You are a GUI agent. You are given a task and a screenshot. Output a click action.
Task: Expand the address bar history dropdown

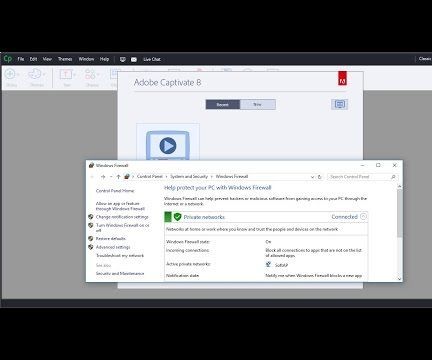tap(312, 177)
